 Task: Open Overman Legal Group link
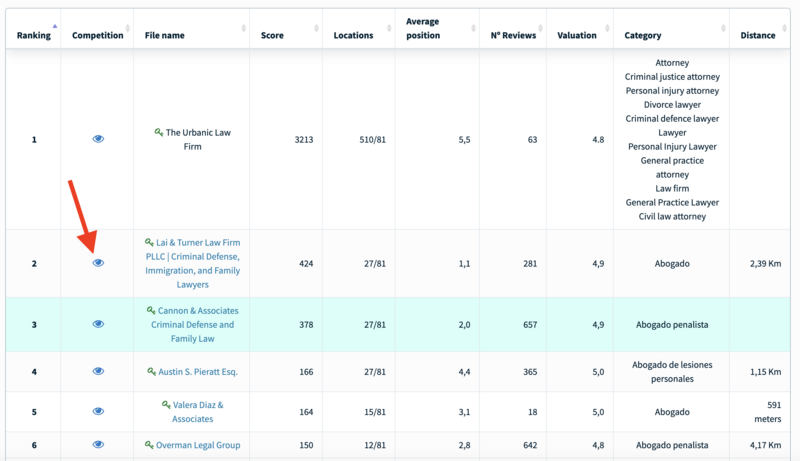pyautogui.click(x=198, y=445)
